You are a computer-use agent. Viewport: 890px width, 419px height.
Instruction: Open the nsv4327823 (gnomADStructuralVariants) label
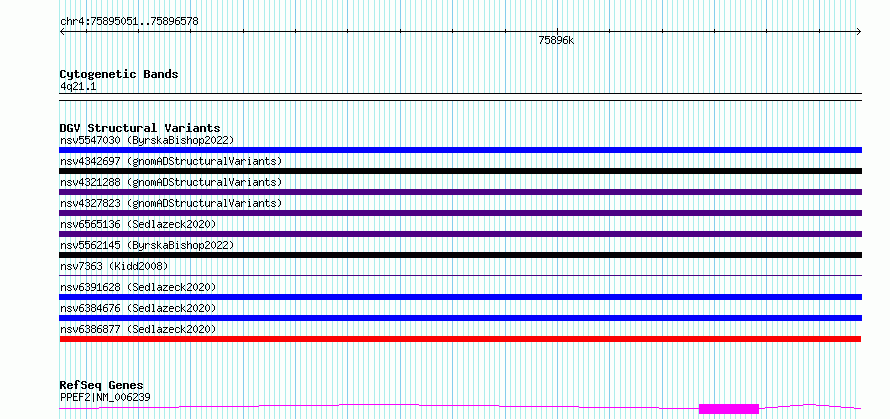coord(171,203)
